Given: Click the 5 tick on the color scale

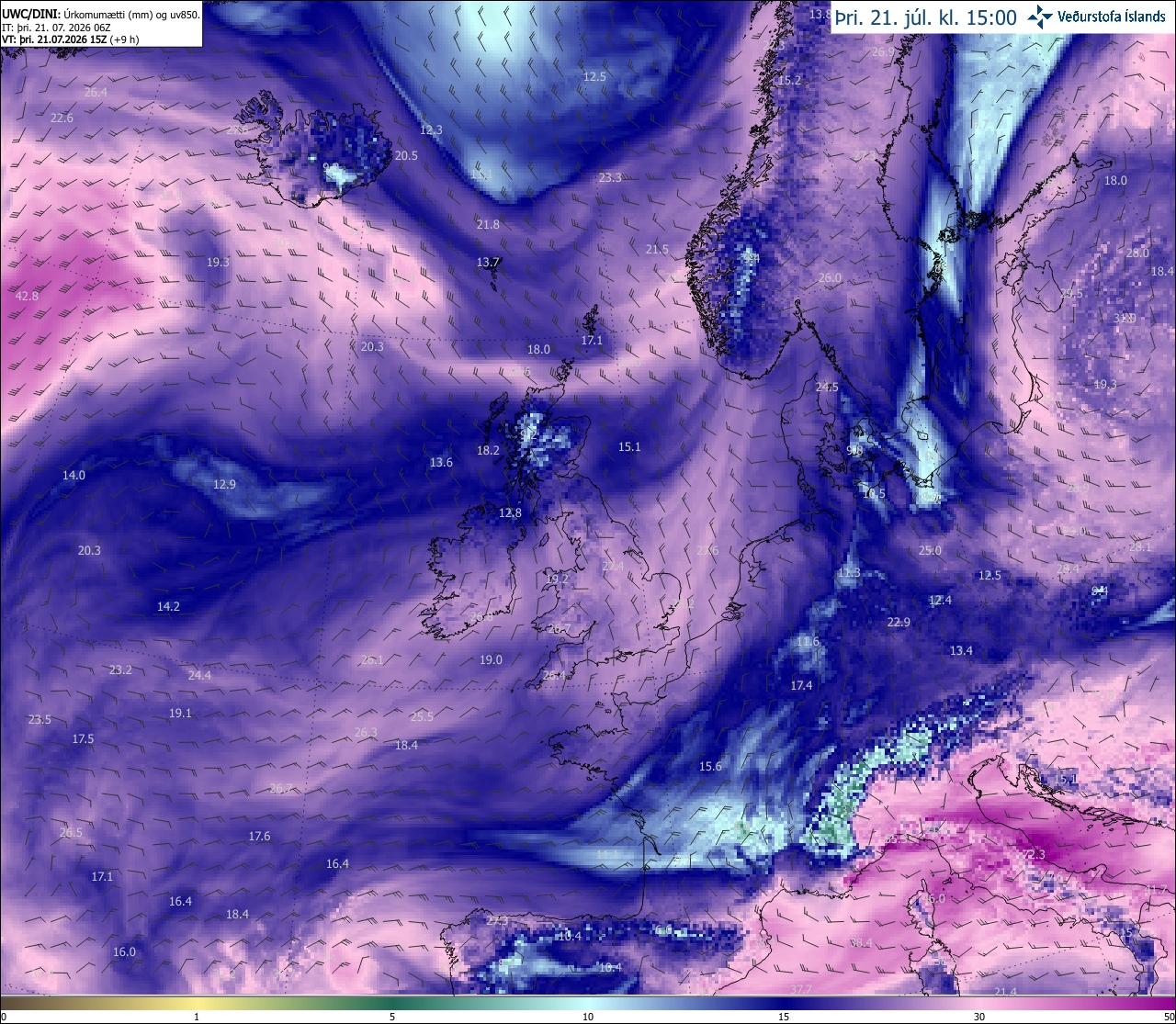Looking at the screenshot, I should tap(392, 1017).
